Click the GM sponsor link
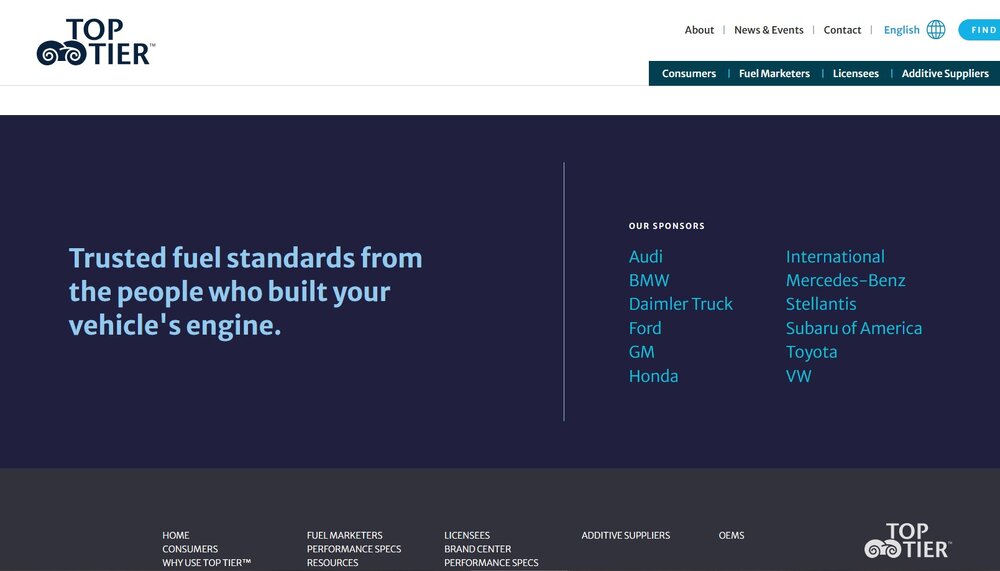 click(x=642, y=352)
